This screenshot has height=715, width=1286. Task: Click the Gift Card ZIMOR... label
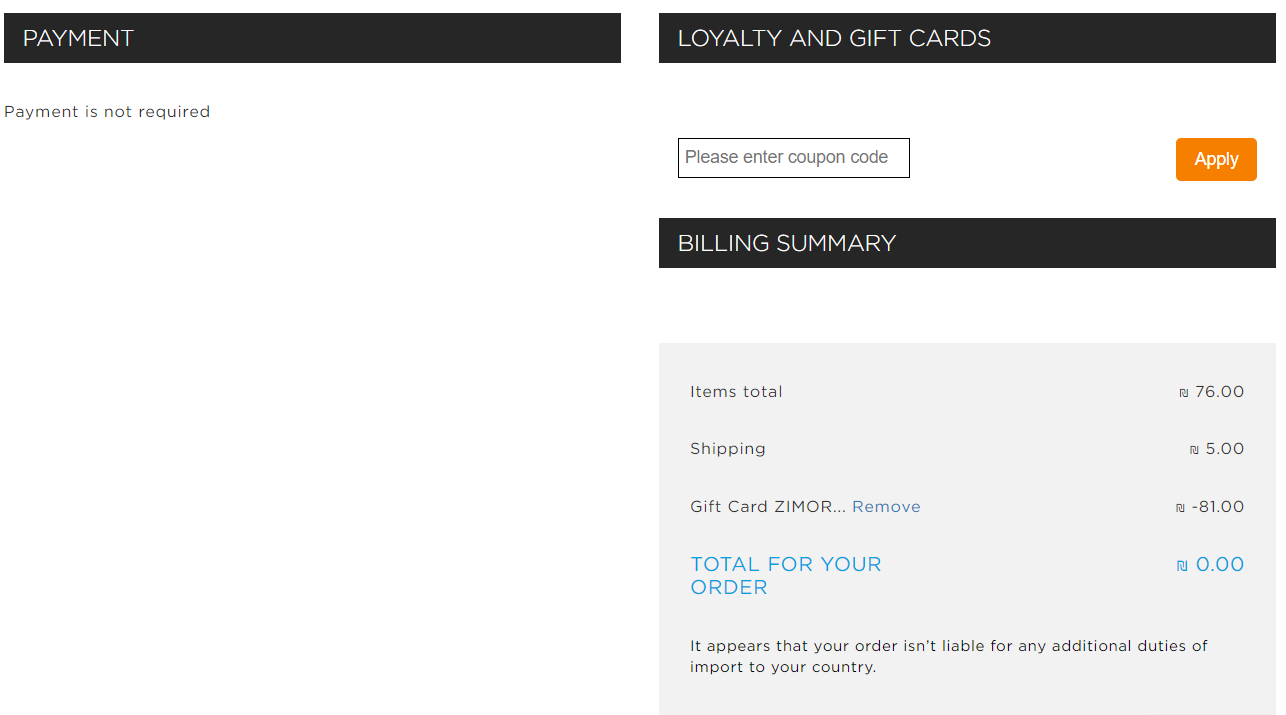(767, 507)
